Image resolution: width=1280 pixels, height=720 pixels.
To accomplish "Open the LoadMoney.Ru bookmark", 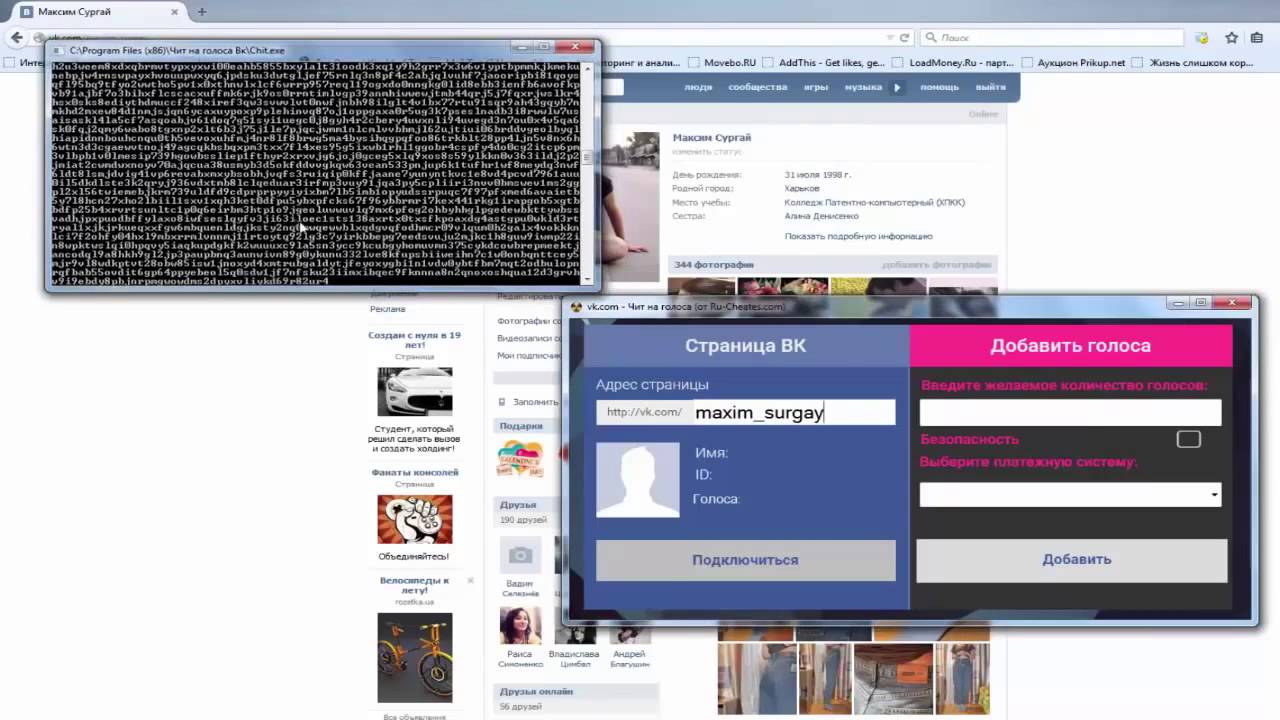I will click(x=953, y=62).
